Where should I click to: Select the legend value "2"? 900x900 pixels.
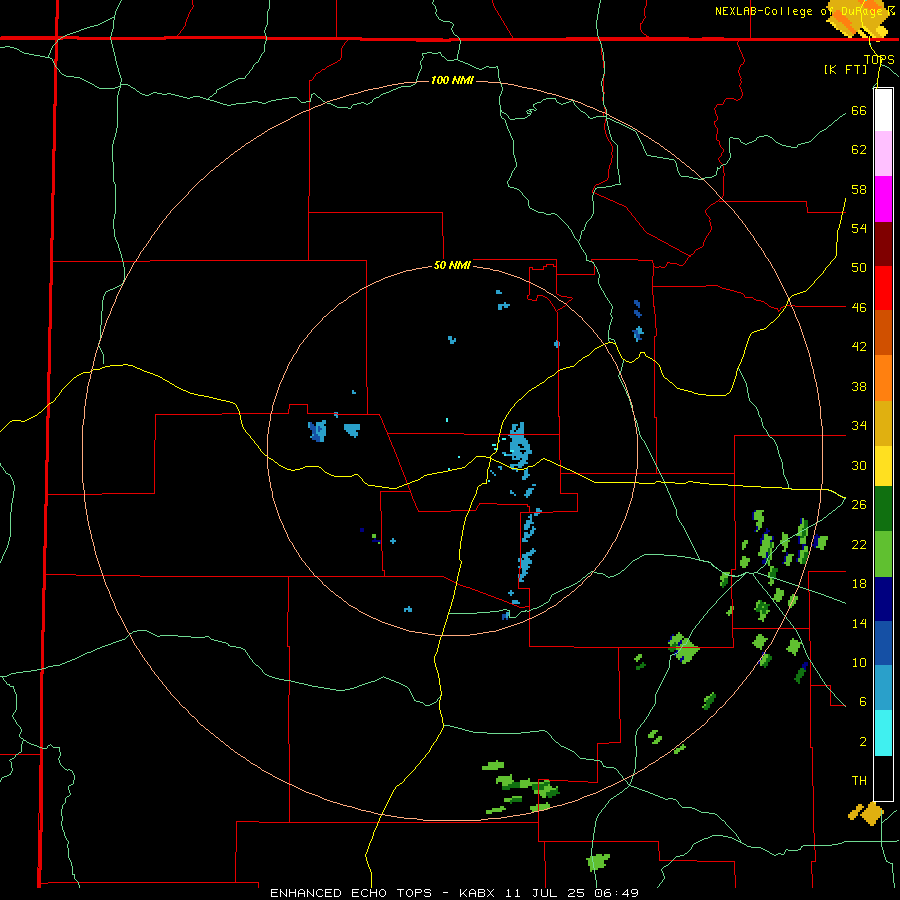(863, 742)
